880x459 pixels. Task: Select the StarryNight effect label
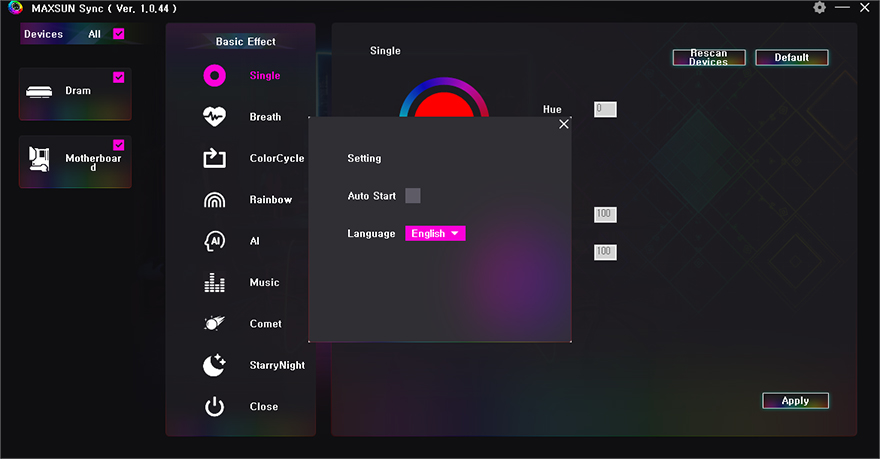[277, 365]
